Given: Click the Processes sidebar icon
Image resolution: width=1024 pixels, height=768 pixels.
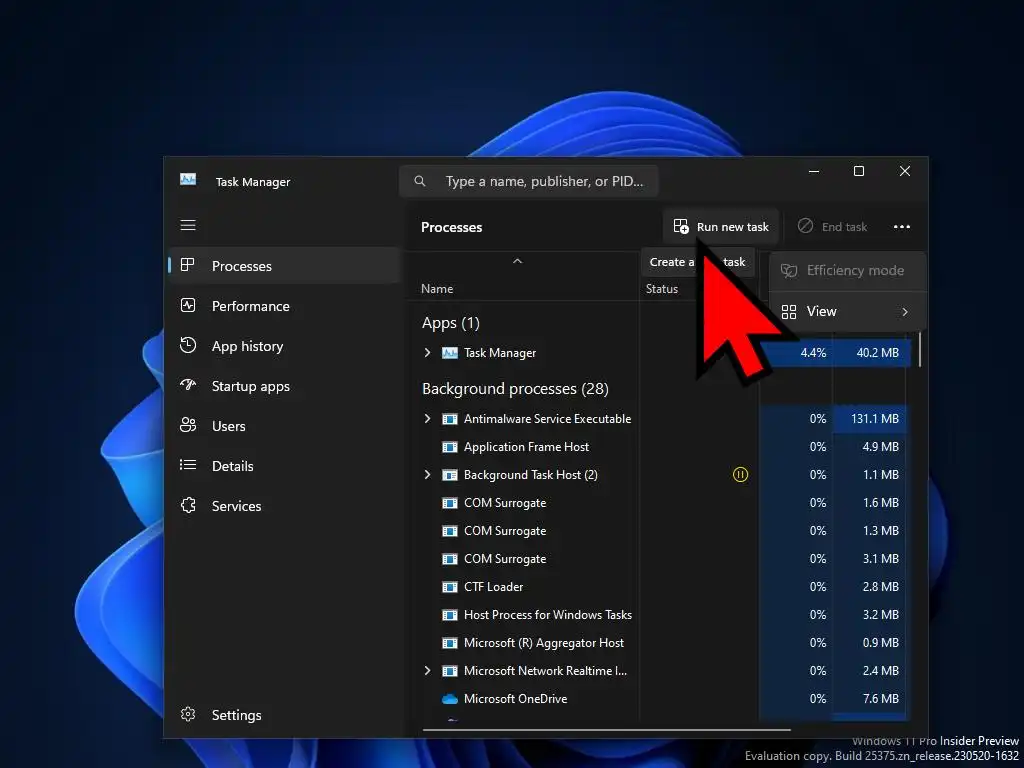Looking at the screenshot, I should (188, 265).
